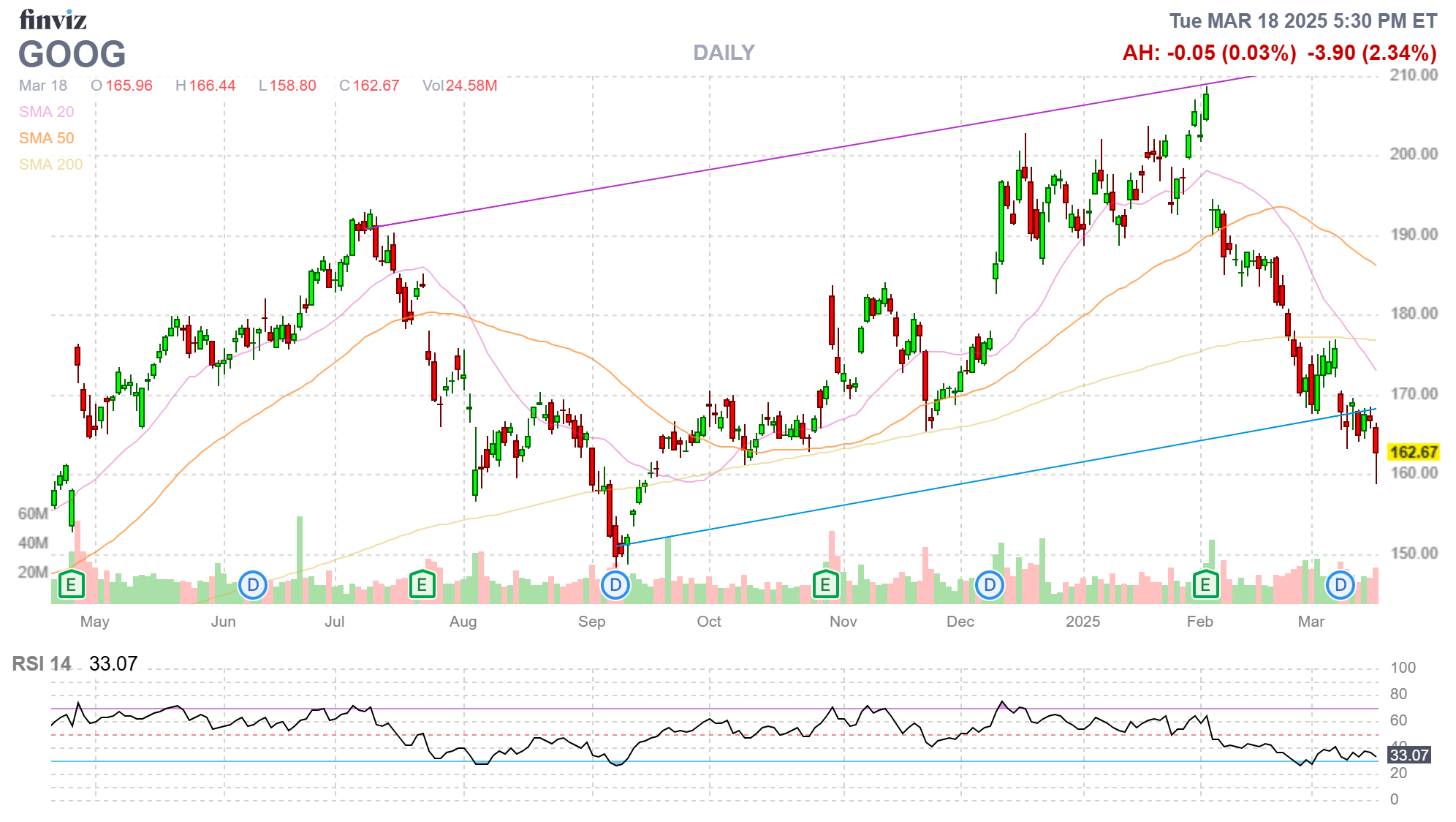Click the SMA 50 legend label
This screenshot has height=822, width=1456.
point(46,138)
